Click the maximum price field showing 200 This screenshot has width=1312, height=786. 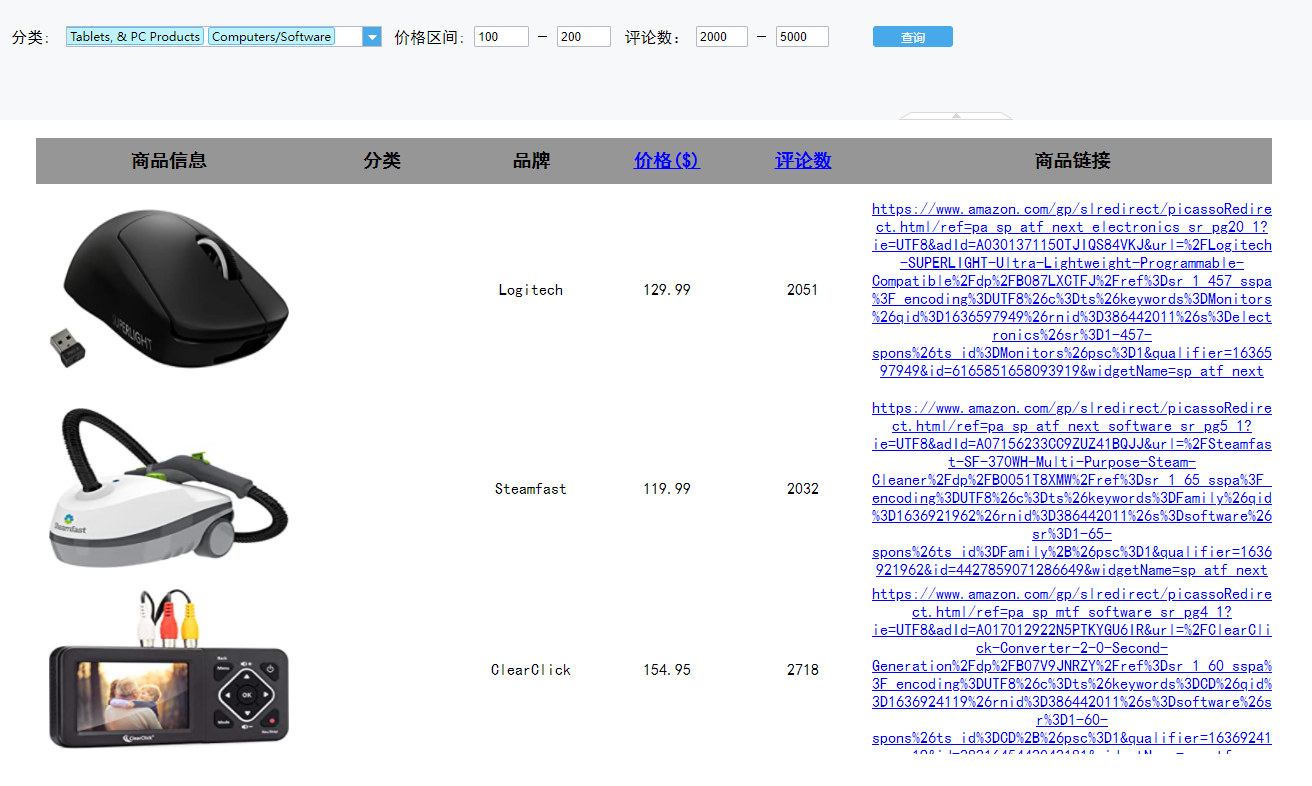[x=584, y=37]
